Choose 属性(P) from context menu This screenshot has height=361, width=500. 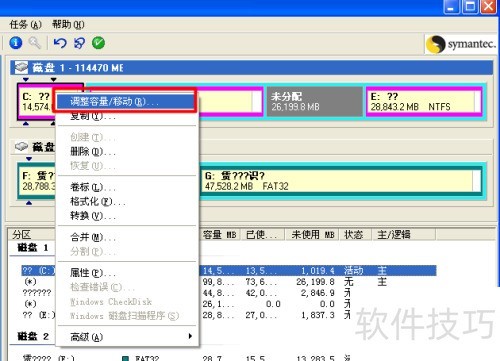pyautogui.click(x=127, y=273)
